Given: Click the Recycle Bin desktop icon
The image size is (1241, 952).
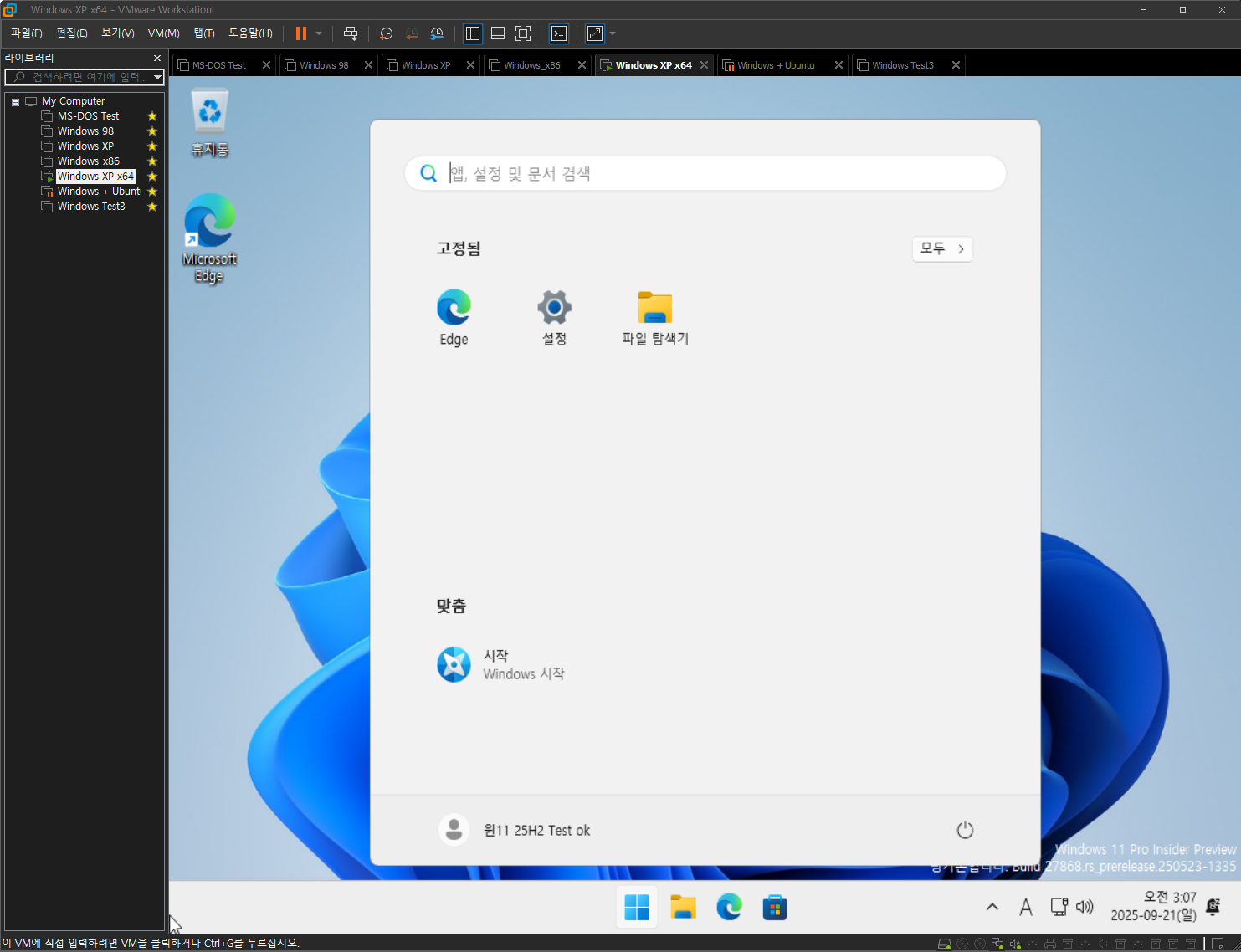Looking at the screenshot, I should coord(210,124).
